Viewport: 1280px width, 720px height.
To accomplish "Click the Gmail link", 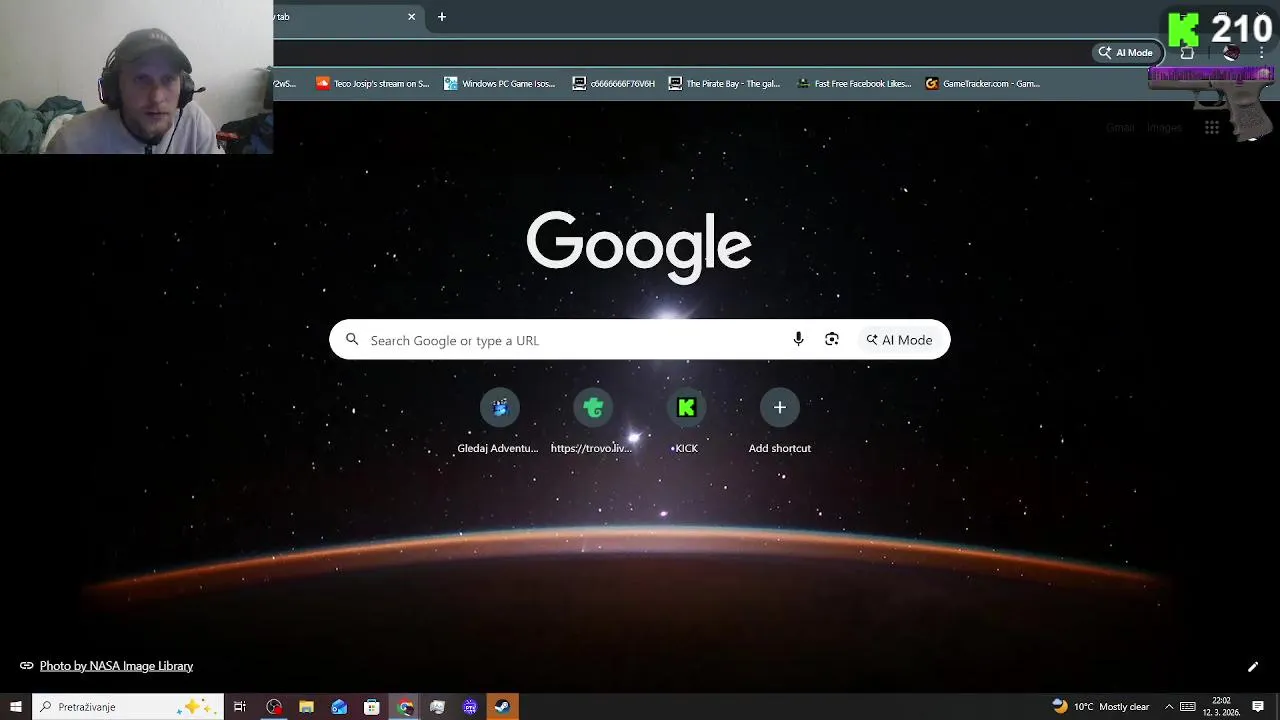I will 1120,127.
